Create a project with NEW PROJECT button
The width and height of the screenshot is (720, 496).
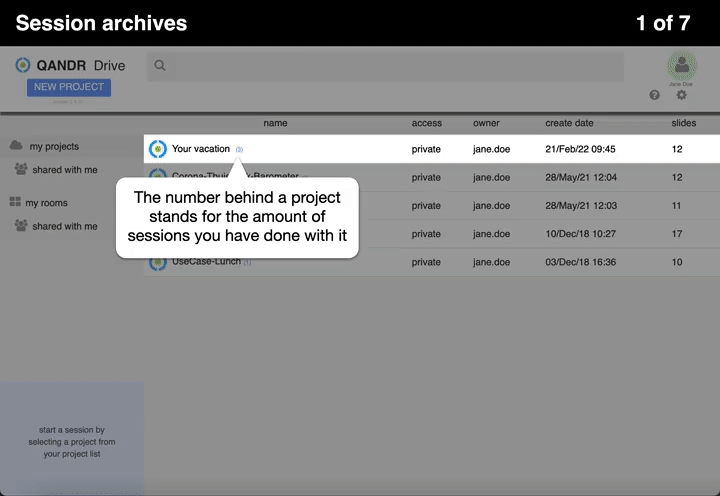pyautogui.click(x=69, y=87)
